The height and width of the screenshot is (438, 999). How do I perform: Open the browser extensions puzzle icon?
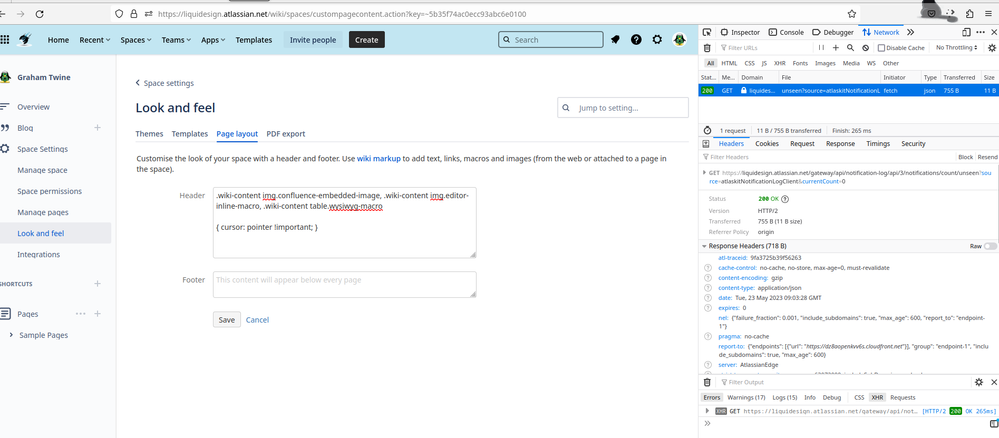(969, 13)
